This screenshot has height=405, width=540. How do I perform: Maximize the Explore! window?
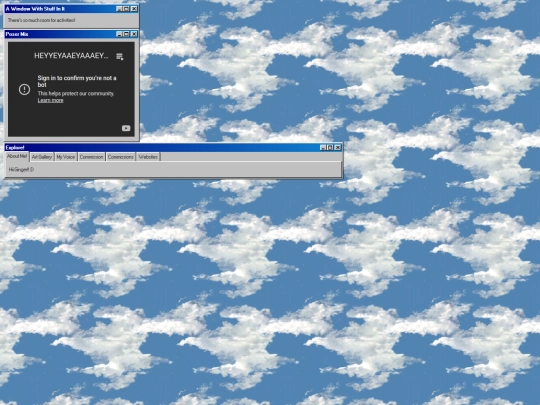[330, 147]
